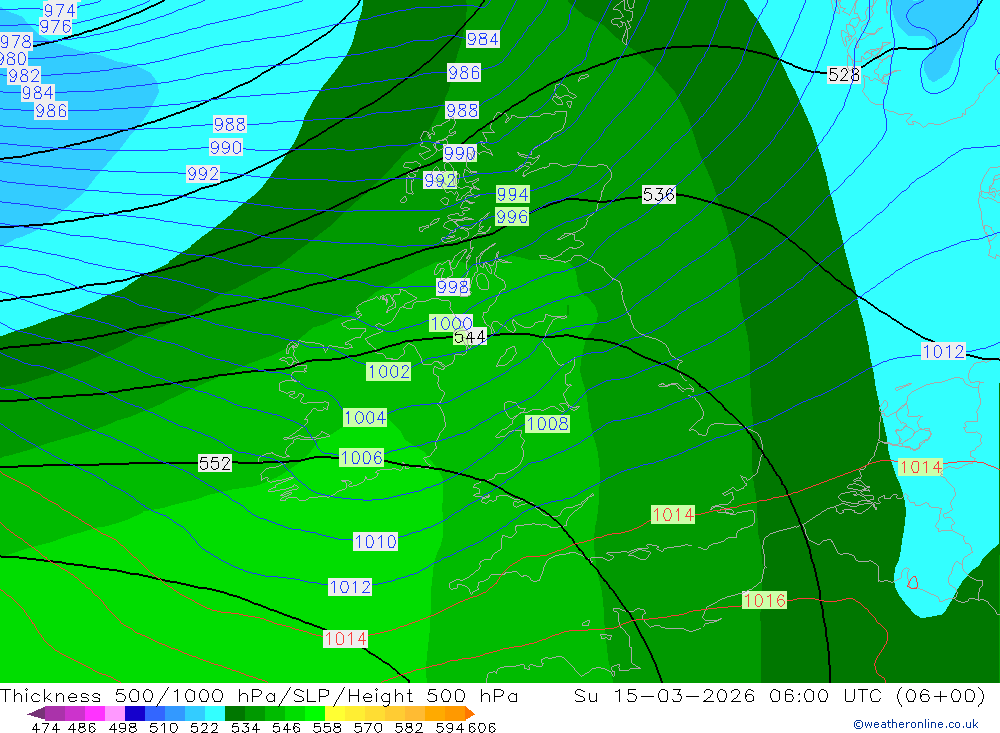The width and height of the screenshot is (1000, 733).
Task: Click the orange right arrow tip of the legend
Action: click(x=470, y=713)
